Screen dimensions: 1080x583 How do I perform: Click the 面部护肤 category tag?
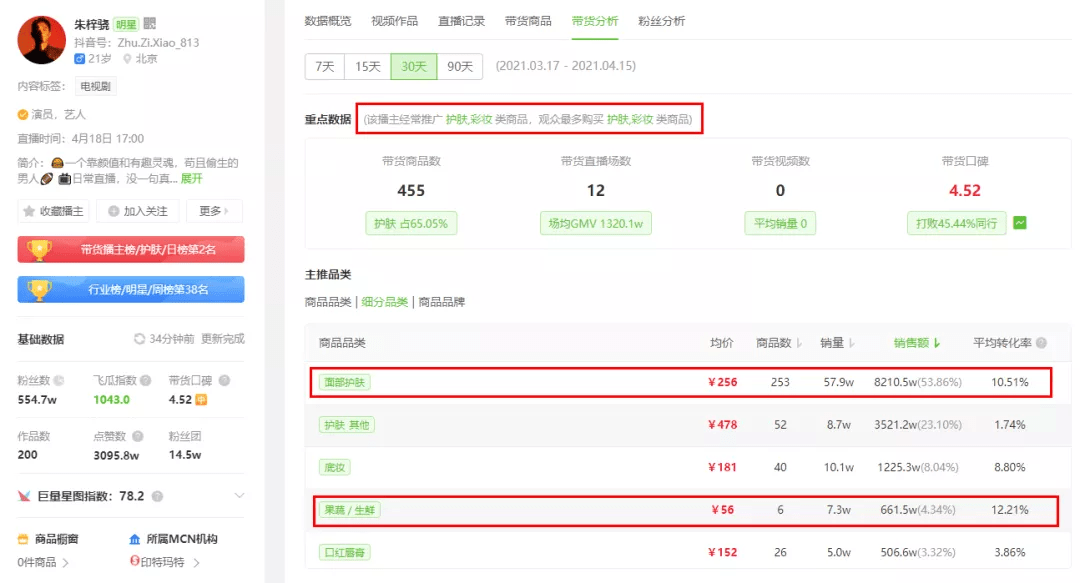tap(344, 382)
